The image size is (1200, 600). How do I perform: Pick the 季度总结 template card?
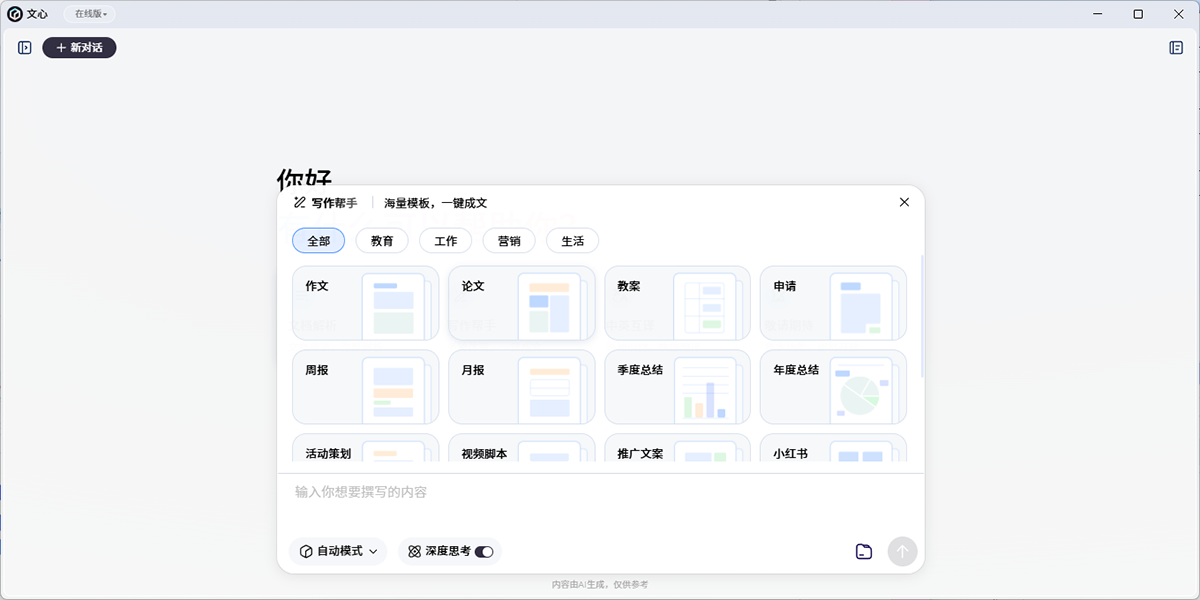[x=677, y=386]
